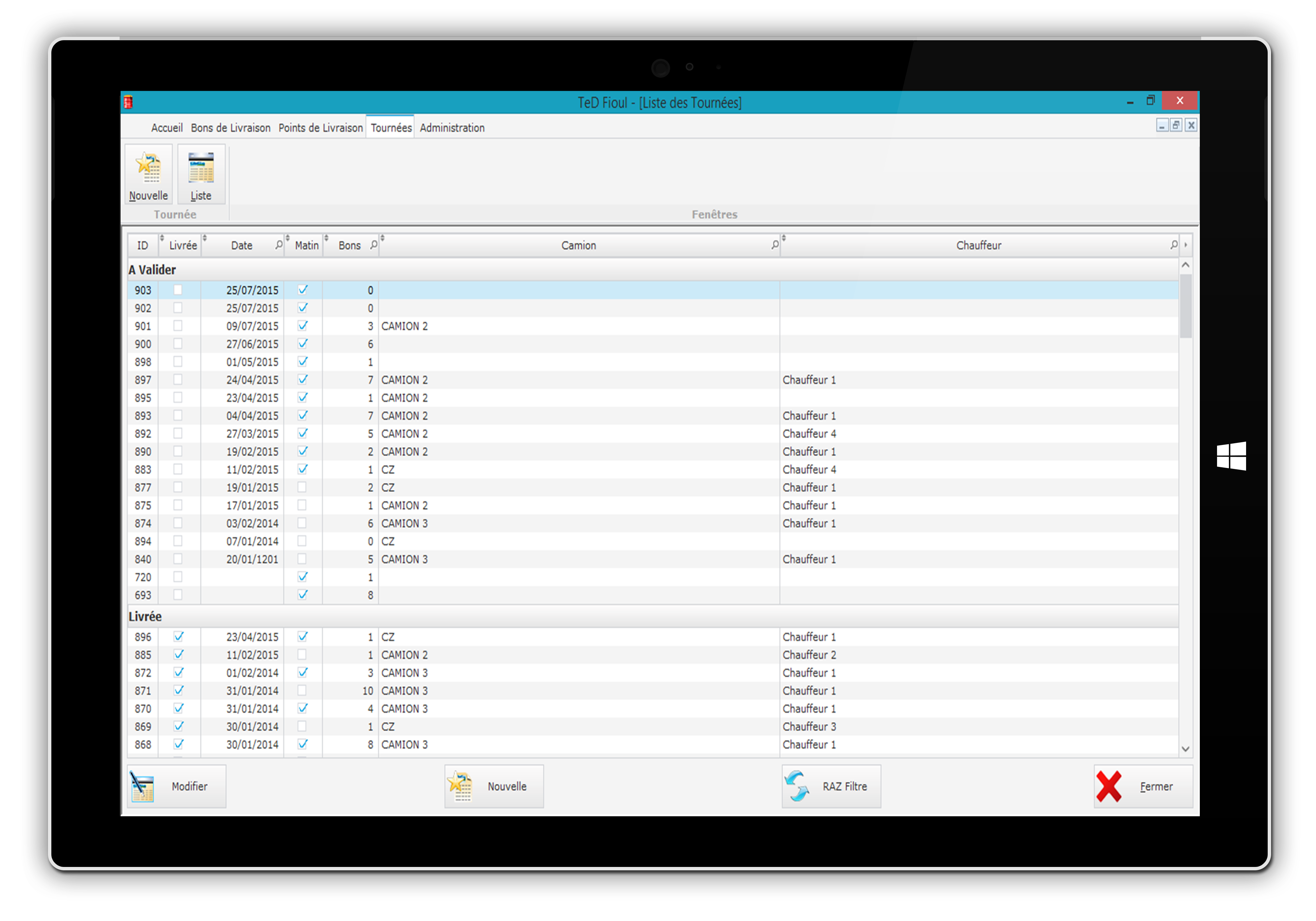Screen dimensions: 1316x921
Task: Switch to the Administration tab
Action: point(452,128)
